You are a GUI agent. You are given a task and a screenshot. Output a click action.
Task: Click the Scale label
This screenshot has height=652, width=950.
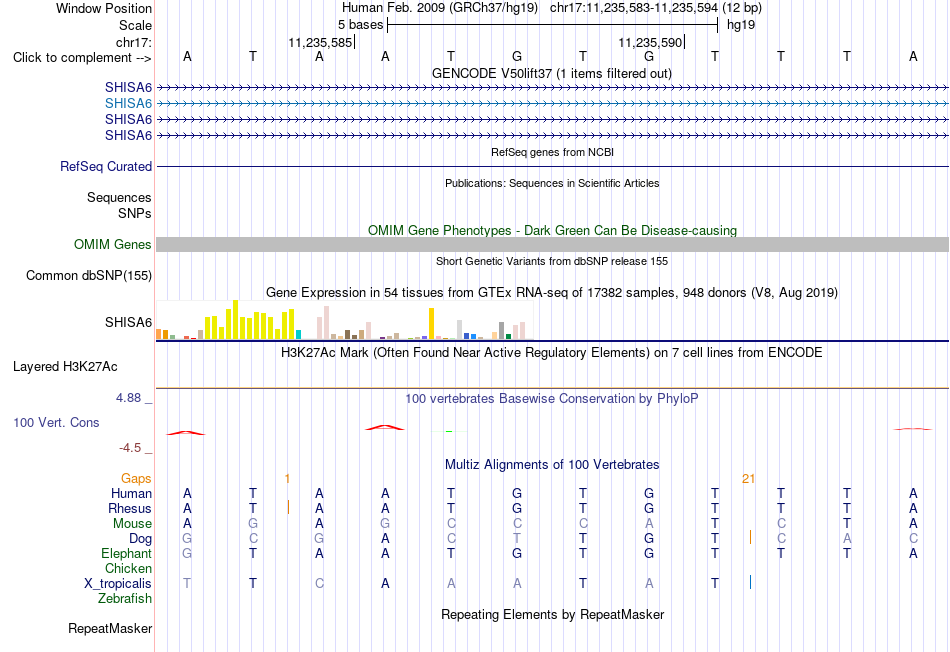(x=135, y=25)
